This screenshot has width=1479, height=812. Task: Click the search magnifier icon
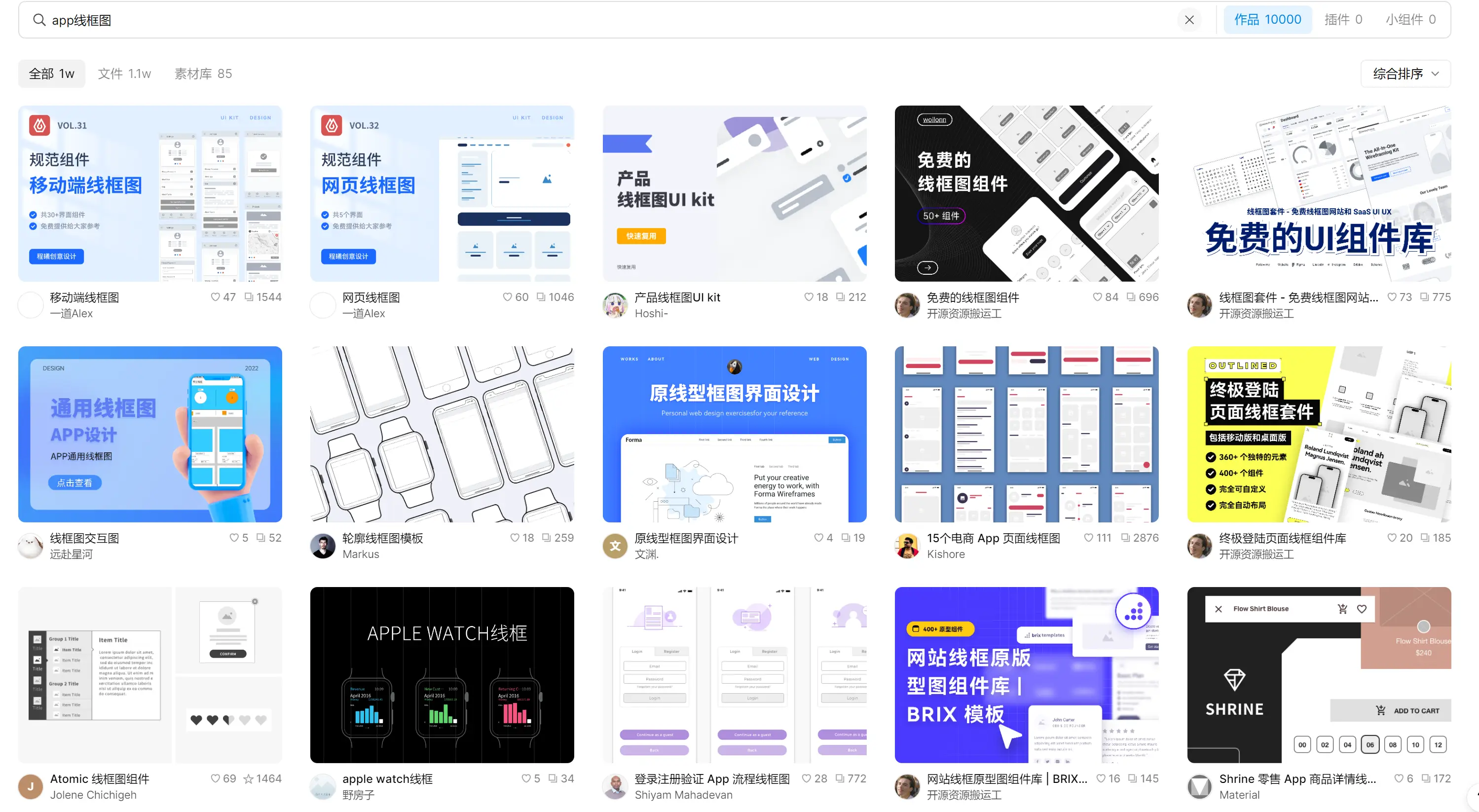(x=39, y=20)
